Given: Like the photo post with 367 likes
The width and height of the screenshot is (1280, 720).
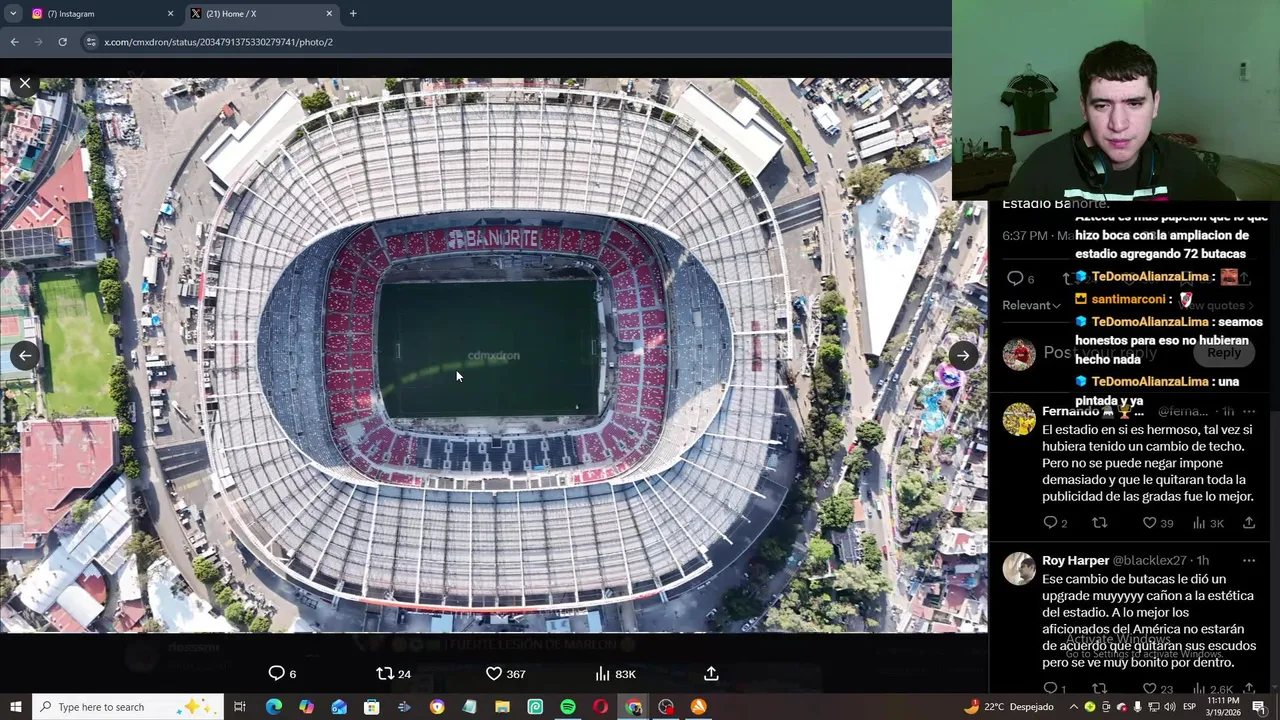Looking at the screenshot, I should pyautogui.click(x=505, y=674).
